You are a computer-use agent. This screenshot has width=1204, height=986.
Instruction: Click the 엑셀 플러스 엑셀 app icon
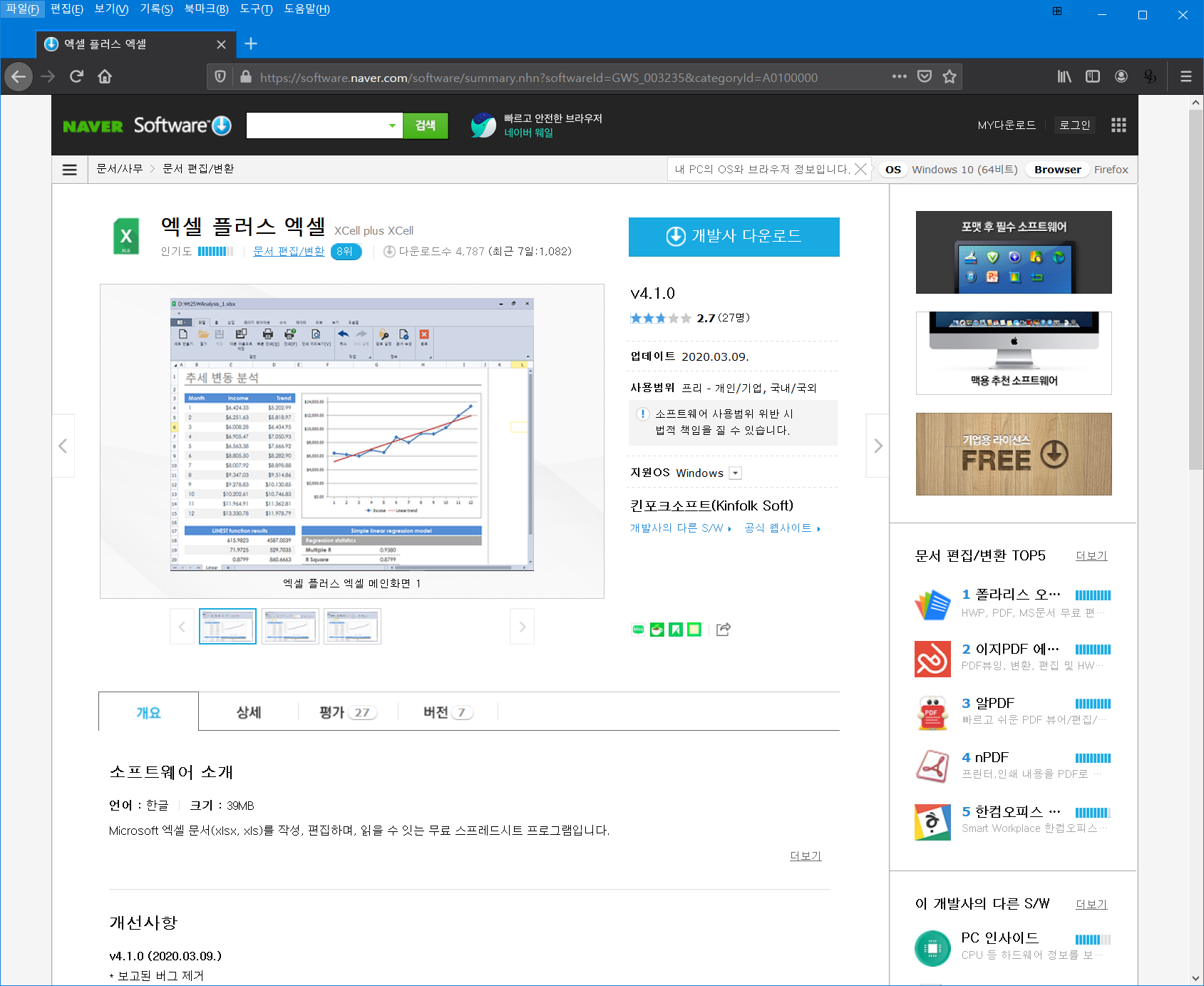coord(126,237)
